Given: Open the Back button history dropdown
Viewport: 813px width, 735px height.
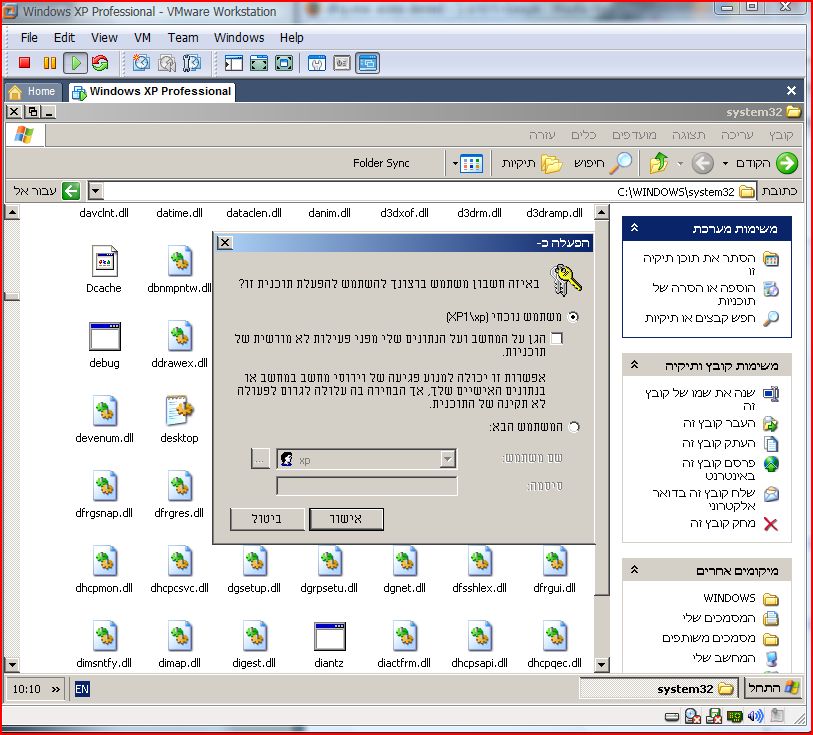Looking at the screenshot, I should point(725,164).
